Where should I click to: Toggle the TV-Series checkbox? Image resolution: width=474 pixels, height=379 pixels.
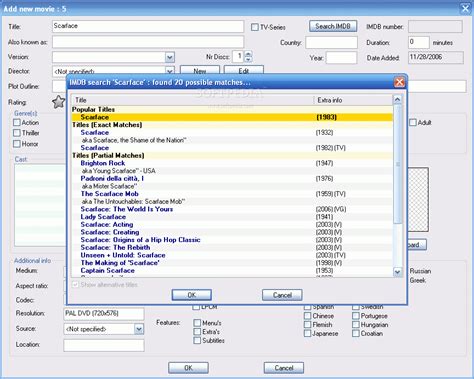255,27
